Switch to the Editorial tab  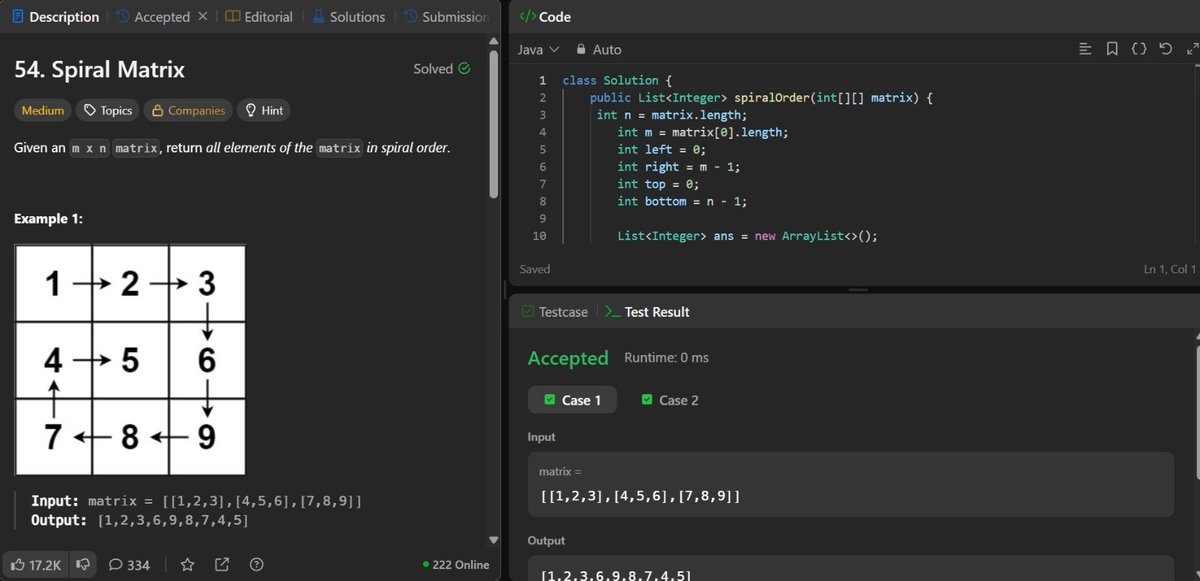(258, 16)
